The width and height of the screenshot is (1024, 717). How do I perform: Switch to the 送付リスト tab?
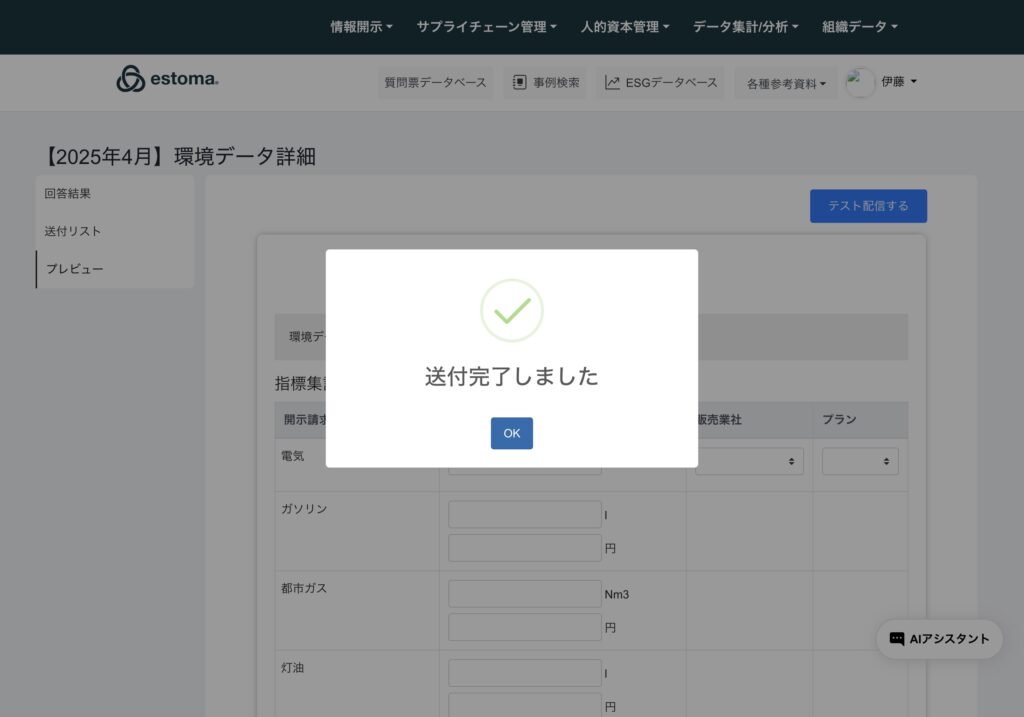pos(73,231)
